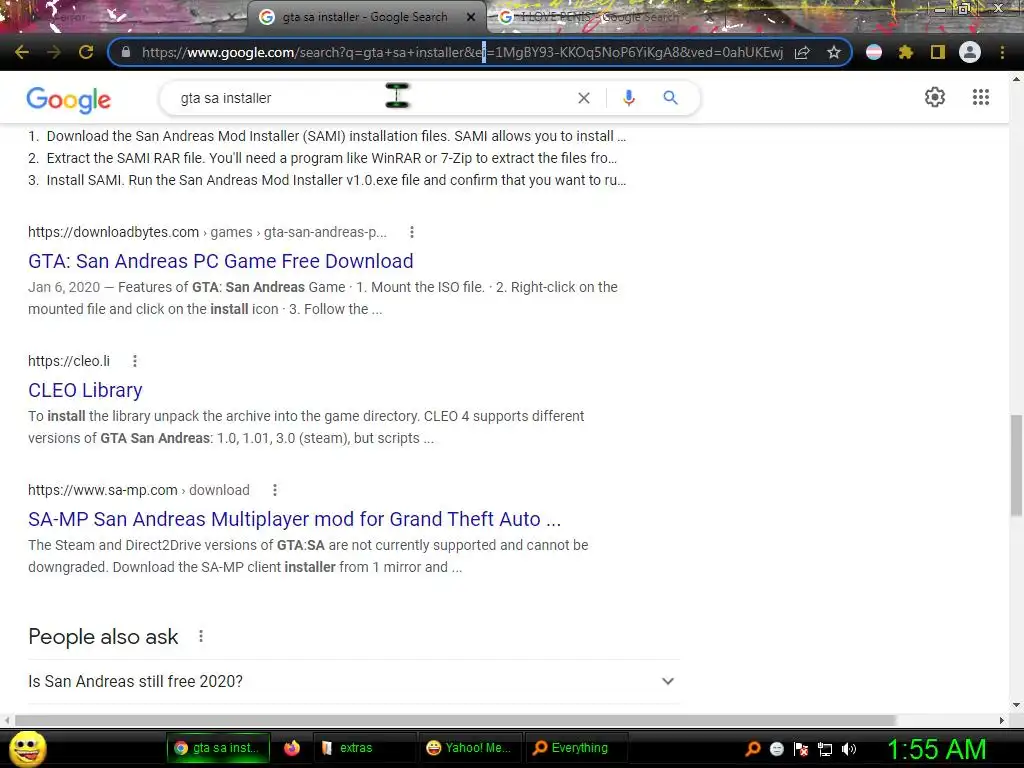Go back to the previous page

[22, 52]
